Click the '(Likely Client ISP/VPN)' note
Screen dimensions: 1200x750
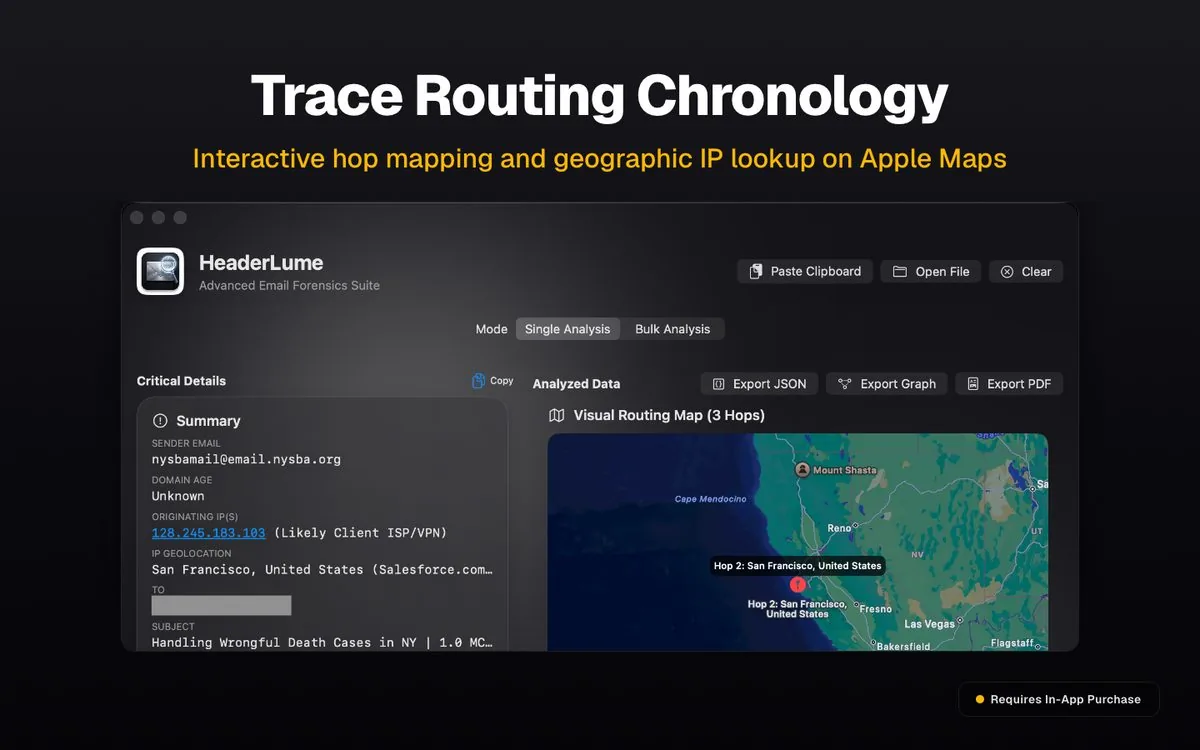pos(360,533)
